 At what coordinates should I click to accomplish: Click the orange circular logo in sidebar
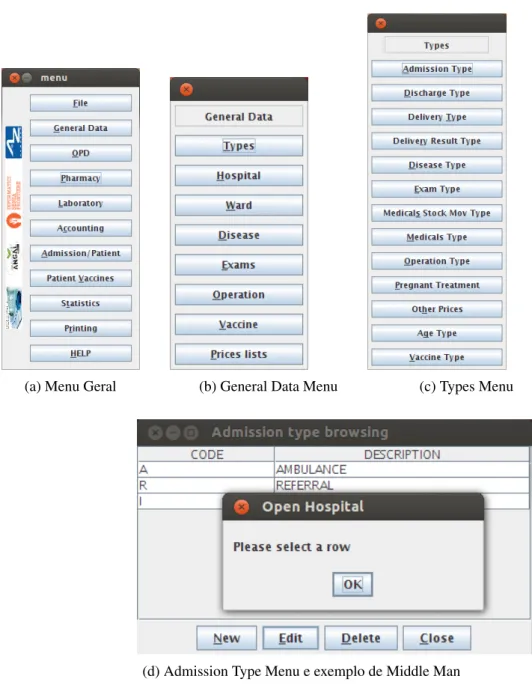point(14,220)
